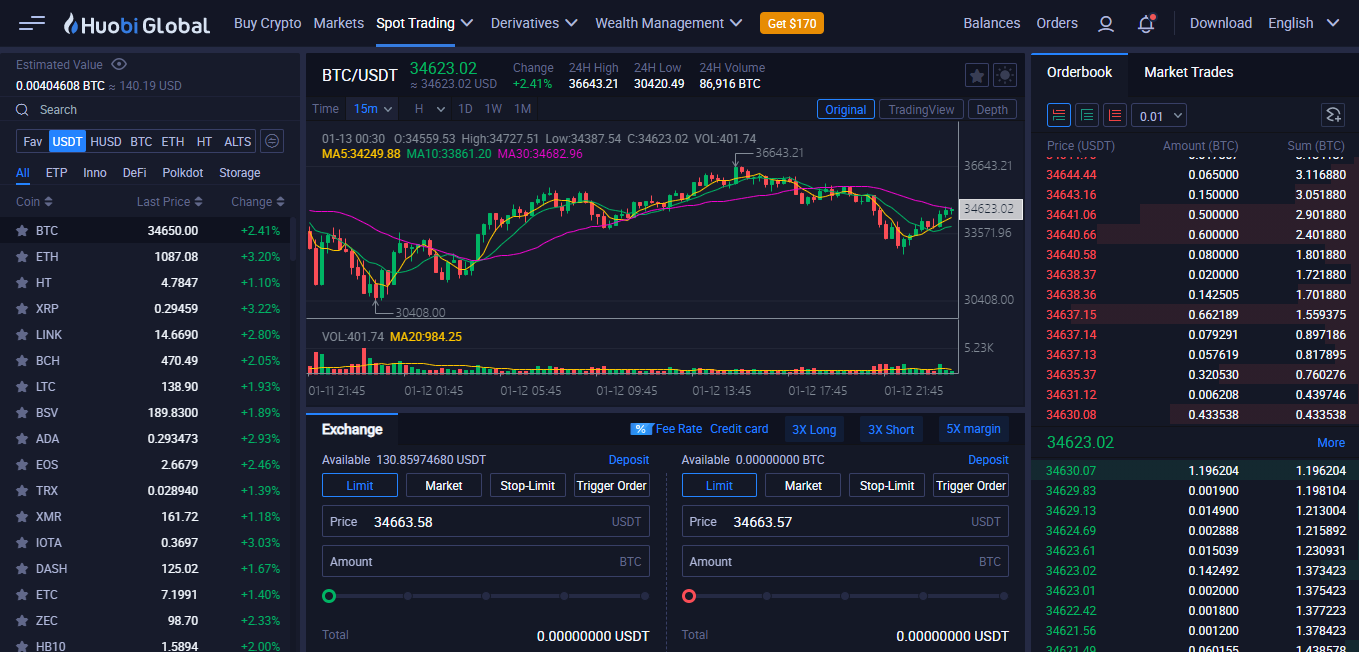This screenshot has height=652, width=1359.
Task: Show only buy orders in orderbook
Action: pyautogui.click(x=1087, y=115)
